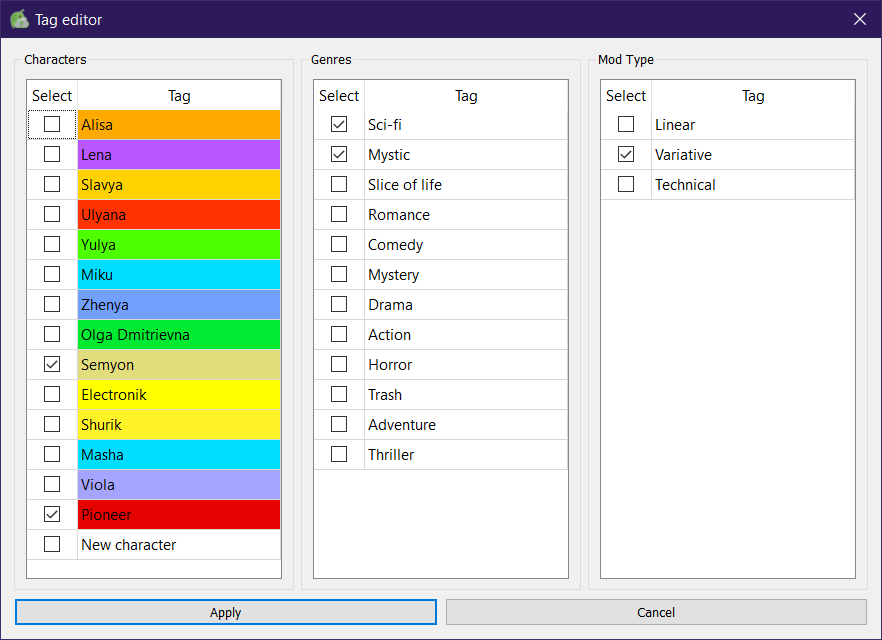Click the Variative tag text
This screenshot has width=882, height=640.
click(x=683, y=155)
